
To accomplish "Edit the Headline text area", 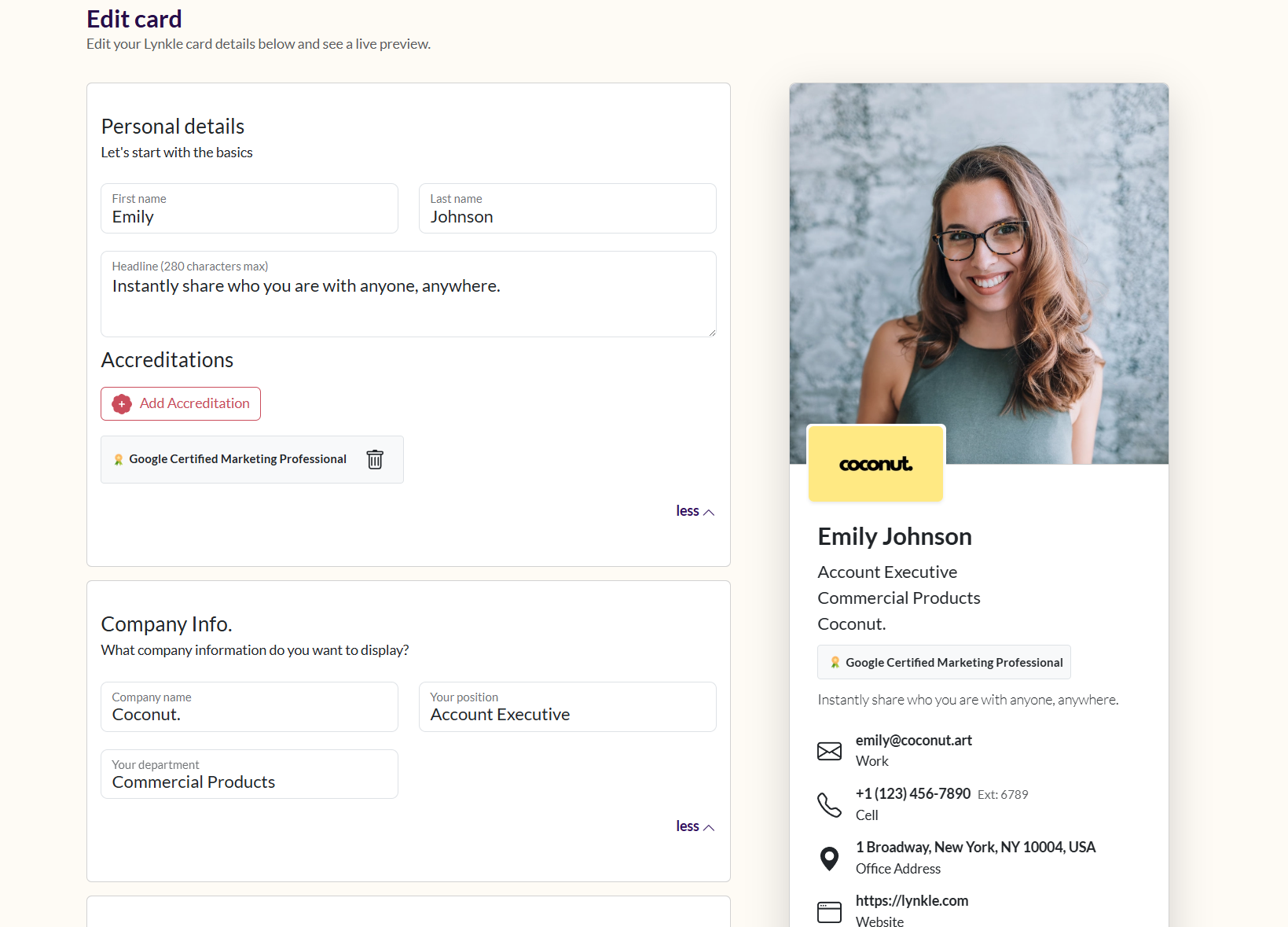I will (x=409, y=294).
